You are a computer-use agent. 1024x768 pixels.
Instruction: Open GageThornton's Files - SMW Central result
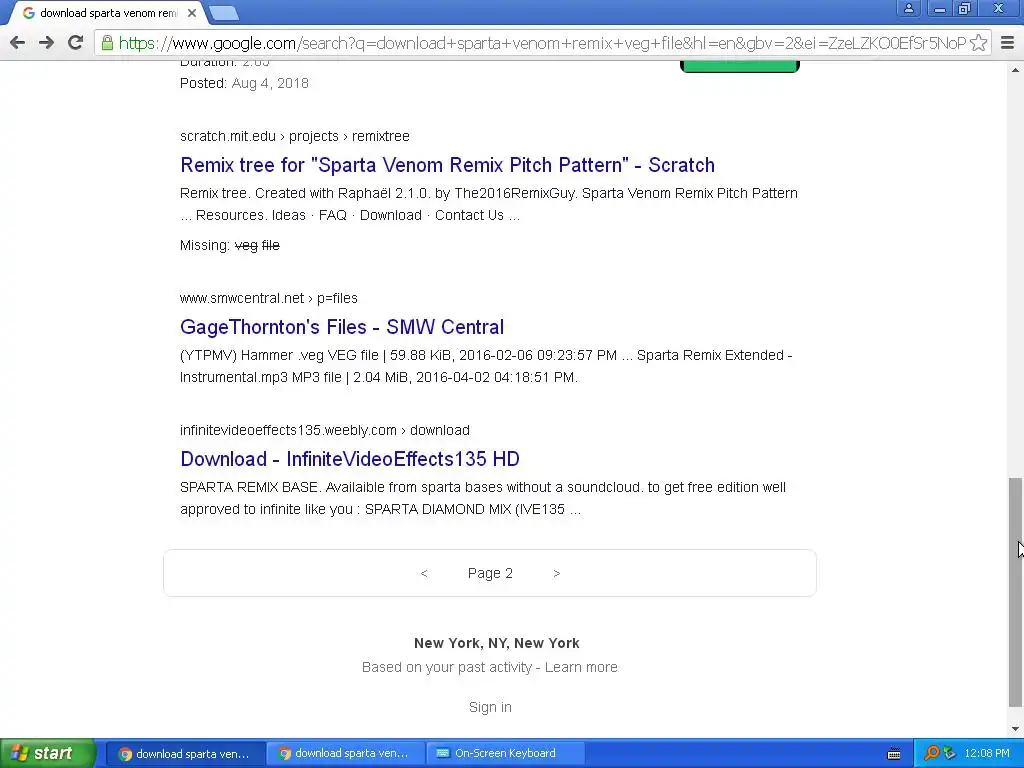[342, 327]
